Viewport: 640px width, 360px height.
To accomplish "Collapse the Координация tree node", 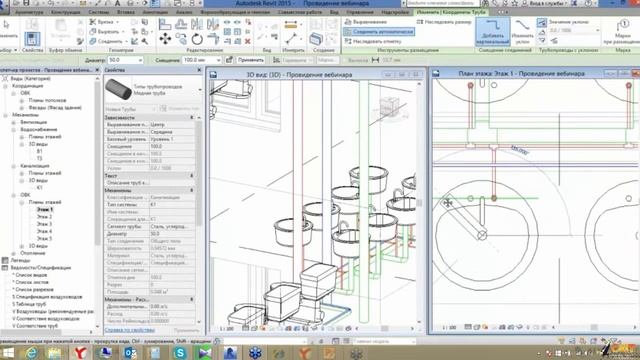I will click(6, 86).
